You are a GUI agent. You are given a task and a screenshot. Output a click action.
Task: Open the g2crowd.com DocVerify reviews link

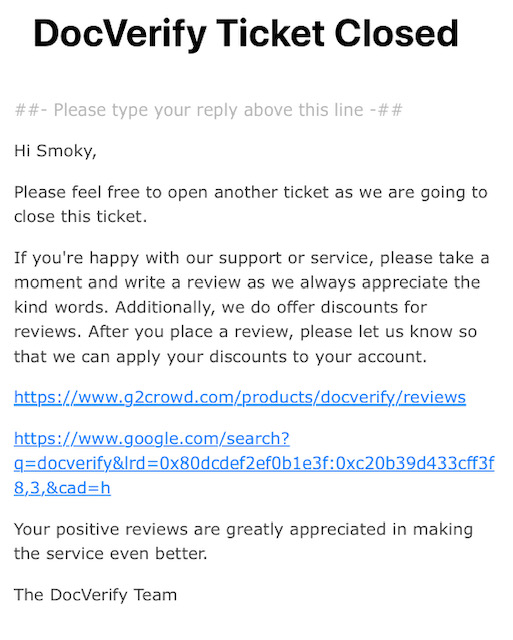[240, 398]
